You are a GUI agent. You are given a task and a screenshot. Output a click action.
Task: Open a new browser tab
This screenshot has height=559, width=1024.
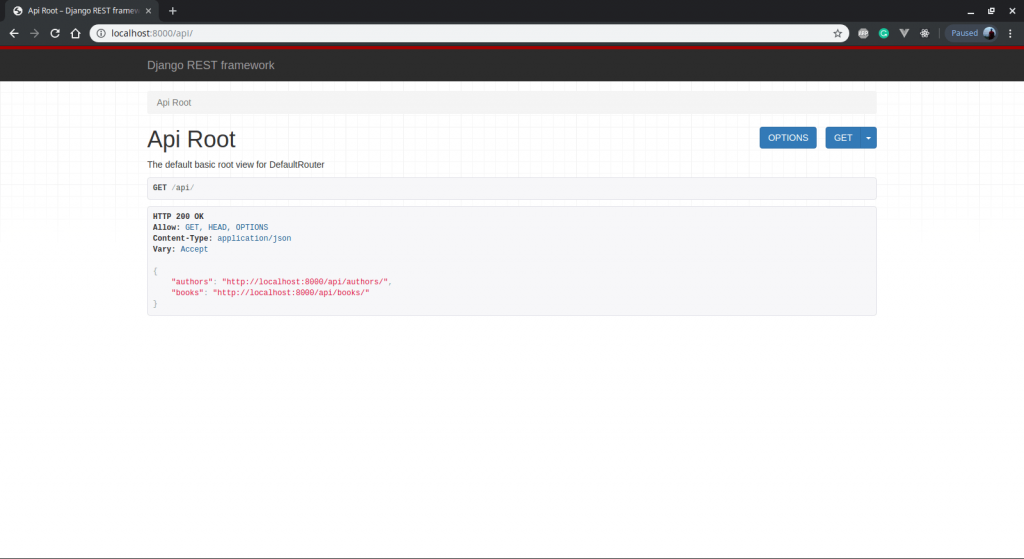(172, 10)
